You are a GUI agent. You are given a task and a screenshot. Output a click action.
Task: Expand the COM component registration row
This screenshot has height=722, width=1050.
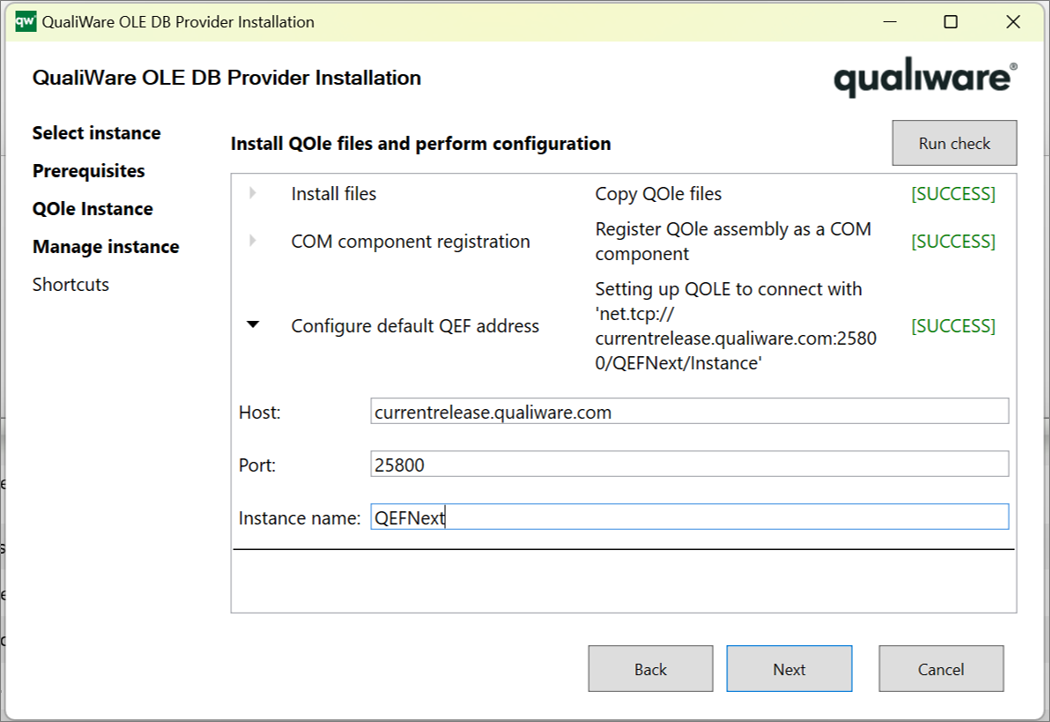click(252, 241)
